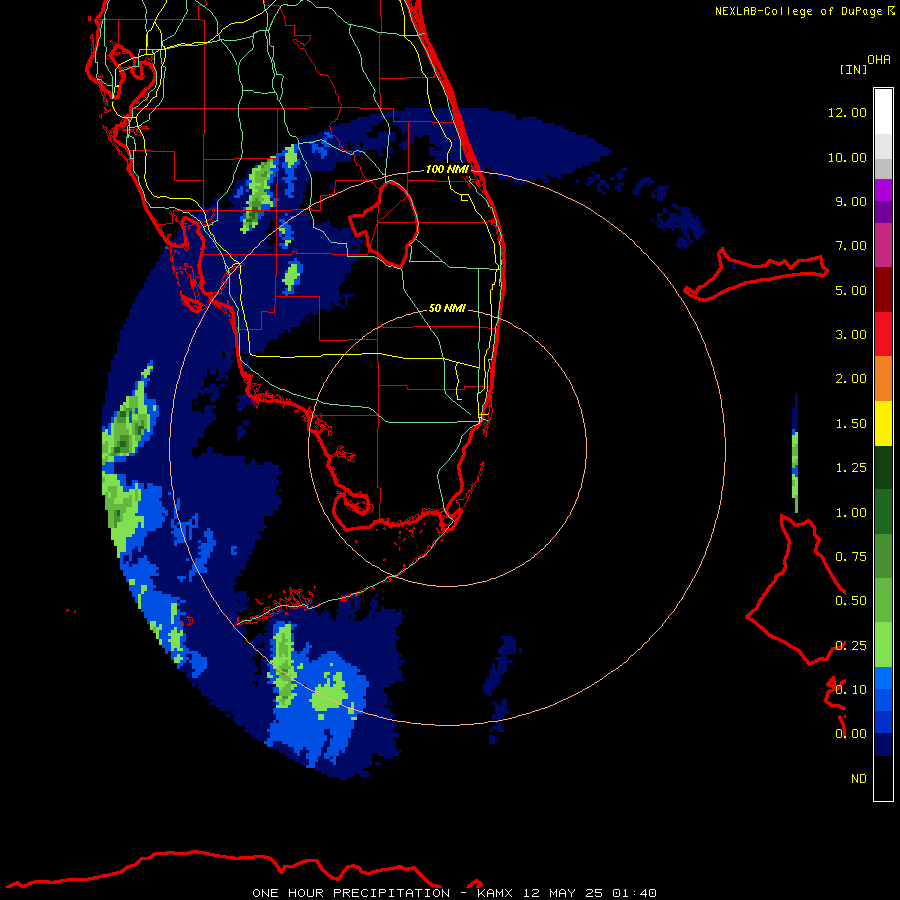Screen dimensions: 900x900
Task: Click the KAMX radar site identifier
Action: [x=494, y=893]
